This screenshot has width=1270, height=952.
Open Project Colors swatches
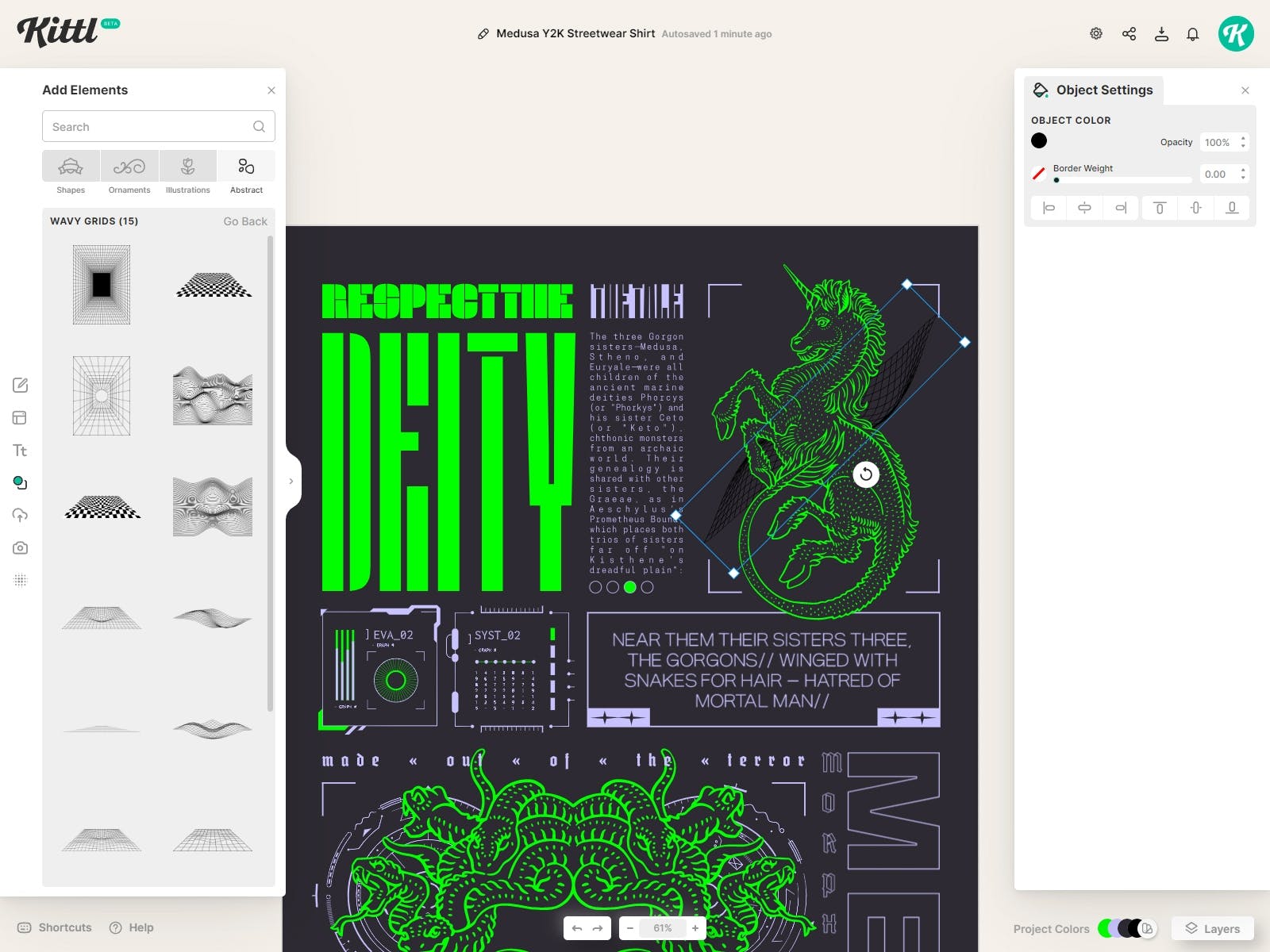(x=1127, y=928)
